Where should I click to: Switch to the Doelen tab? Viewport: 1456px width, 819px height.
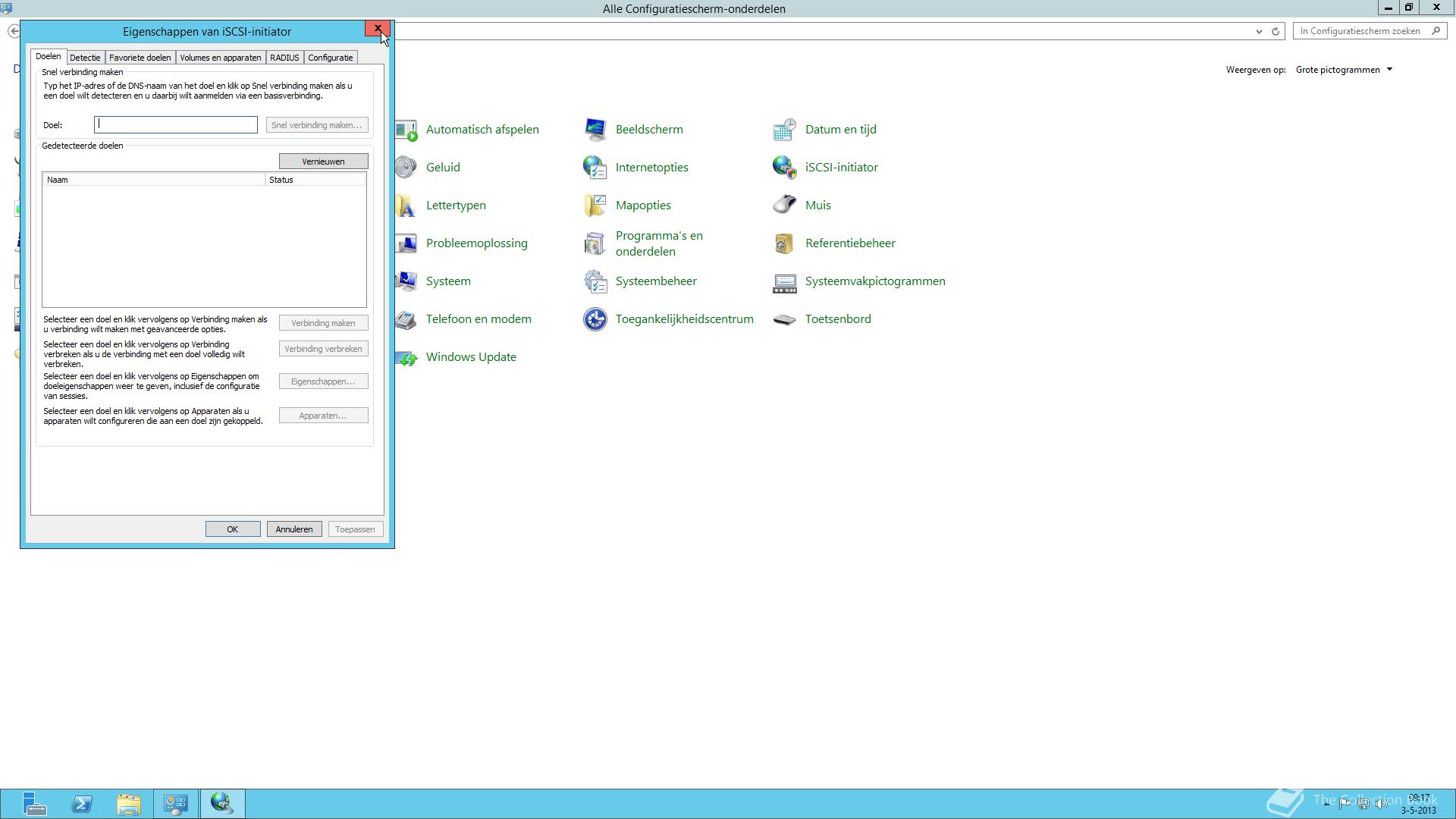tap(49, 57)
